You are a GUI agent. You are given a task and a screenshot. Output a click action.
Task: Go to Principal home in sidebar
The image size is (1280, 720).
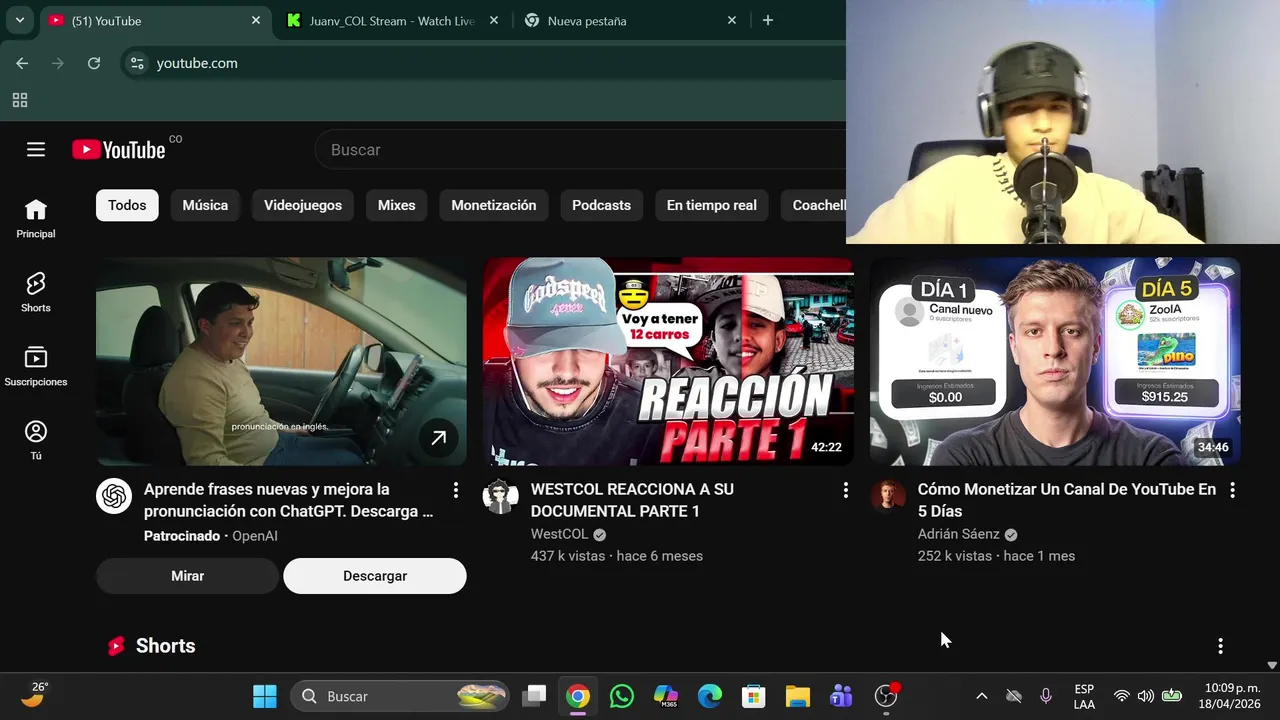36,218
